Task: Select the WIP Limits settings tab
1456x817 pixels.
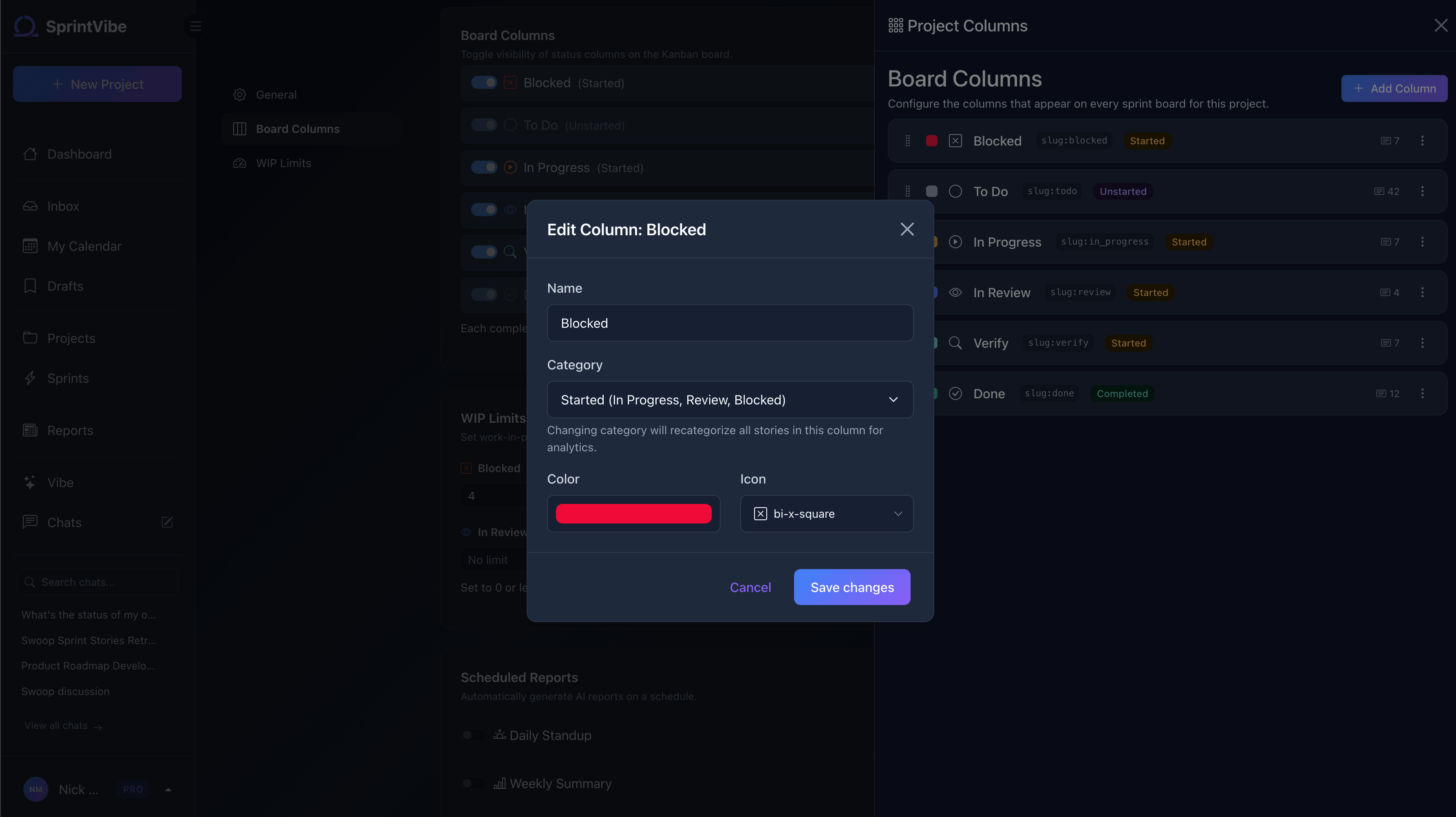Action: pyautogui.click(x=311, y=163)
